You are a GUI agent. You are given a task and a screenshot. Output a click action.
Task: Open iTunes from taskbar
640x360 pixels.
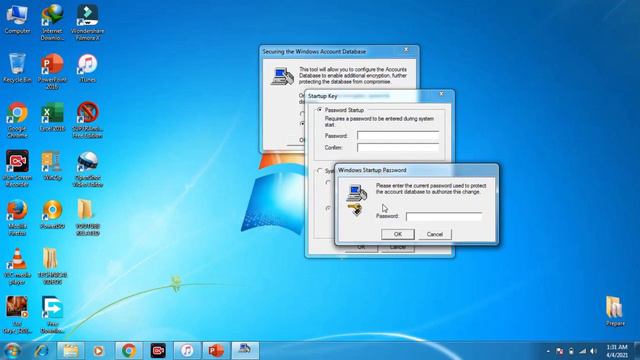tap(187, 351)
